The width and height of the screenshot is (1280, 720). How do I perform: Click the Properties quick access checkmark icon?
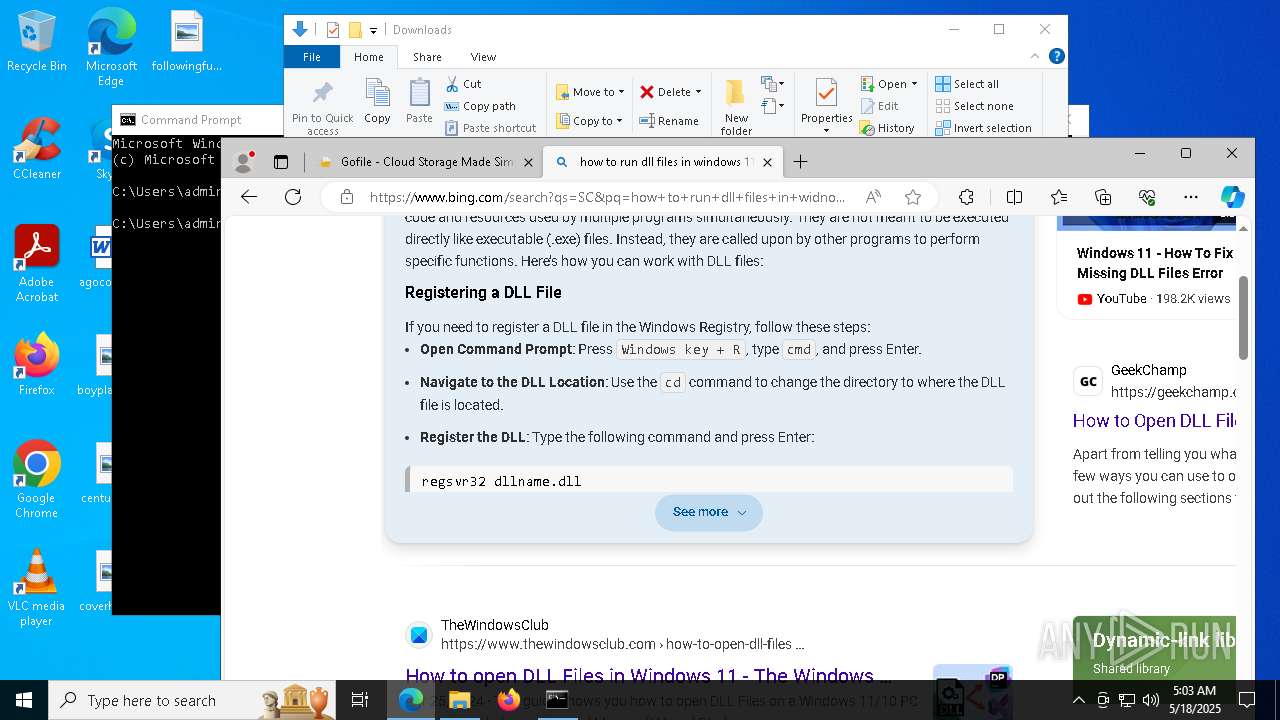(333, 30)
